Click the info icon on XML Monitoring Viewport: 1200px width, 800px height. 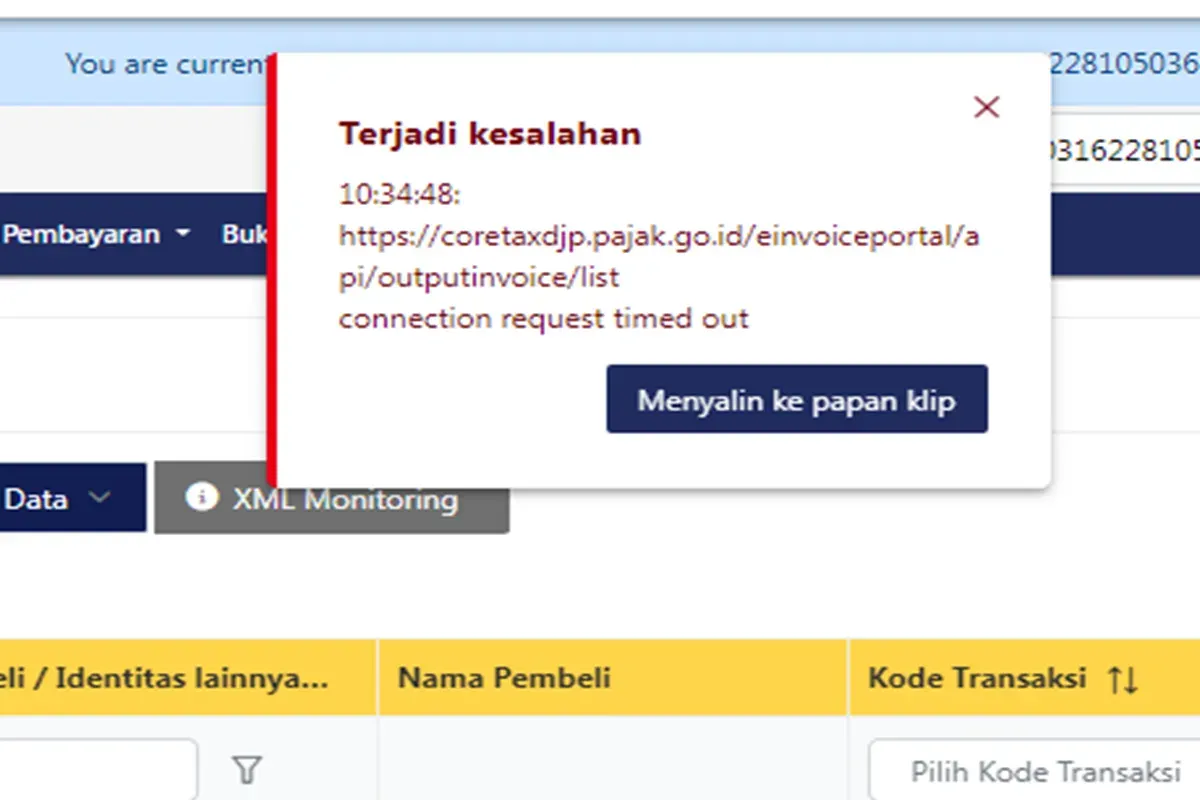pyautogui.click(x=201, y=497)
